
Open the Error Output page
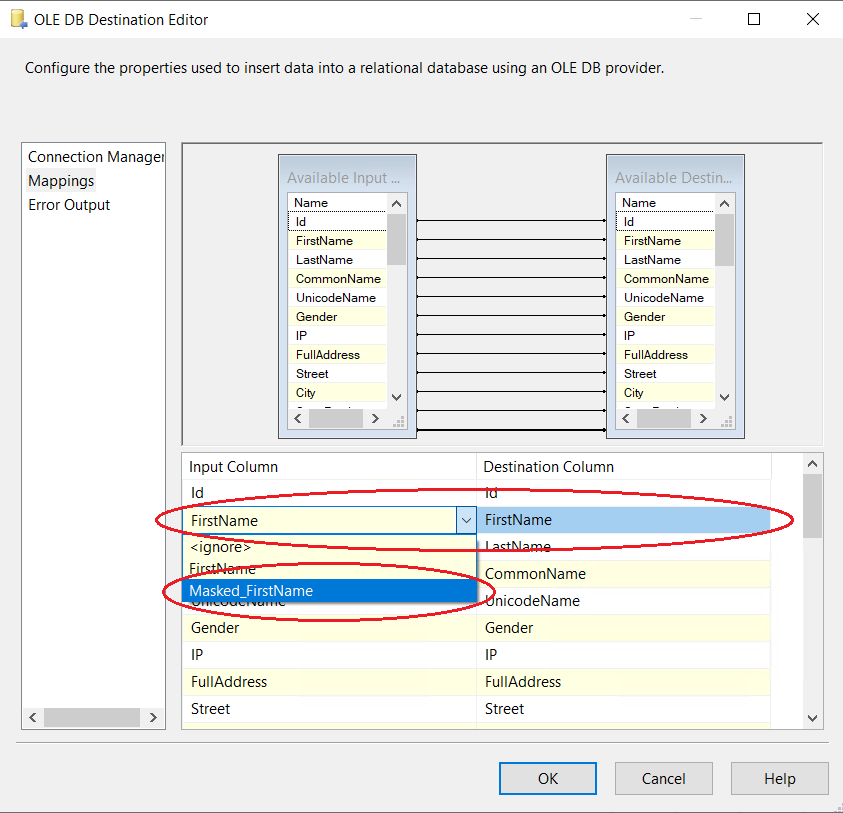[x=69, y=205]
